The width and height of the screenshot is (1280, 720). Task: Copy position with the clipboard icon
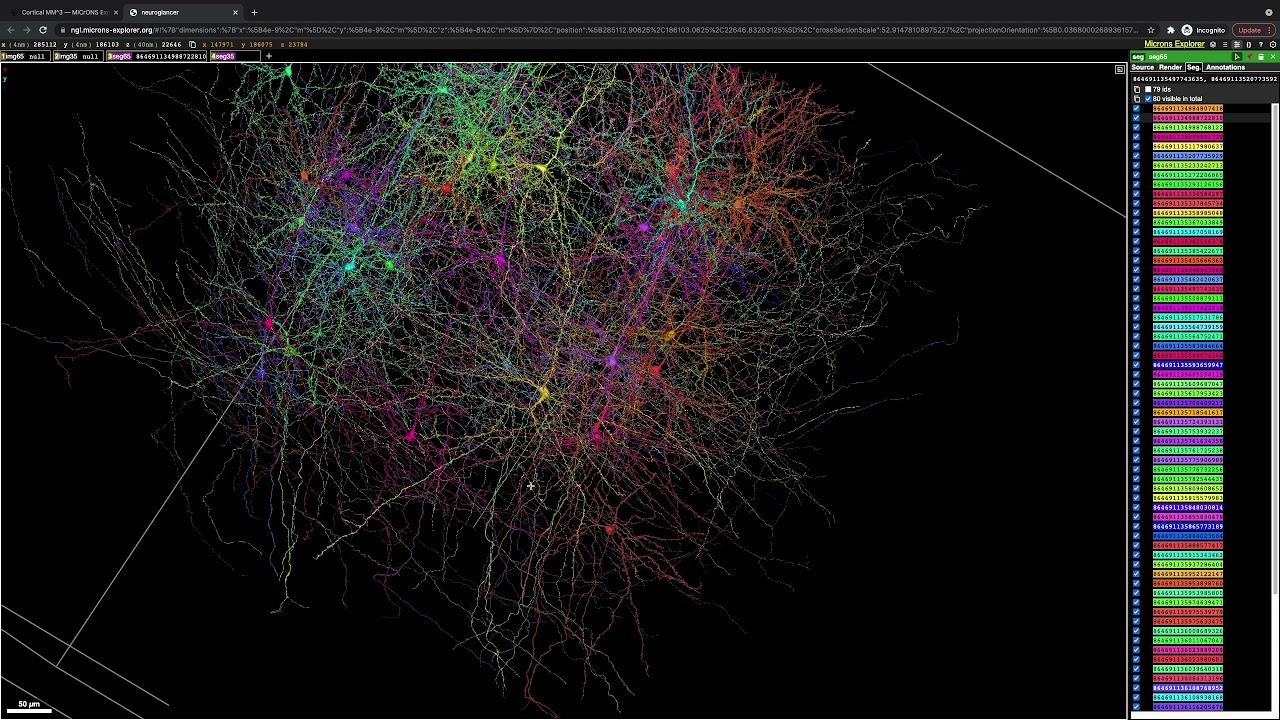(x=192, y=45)
